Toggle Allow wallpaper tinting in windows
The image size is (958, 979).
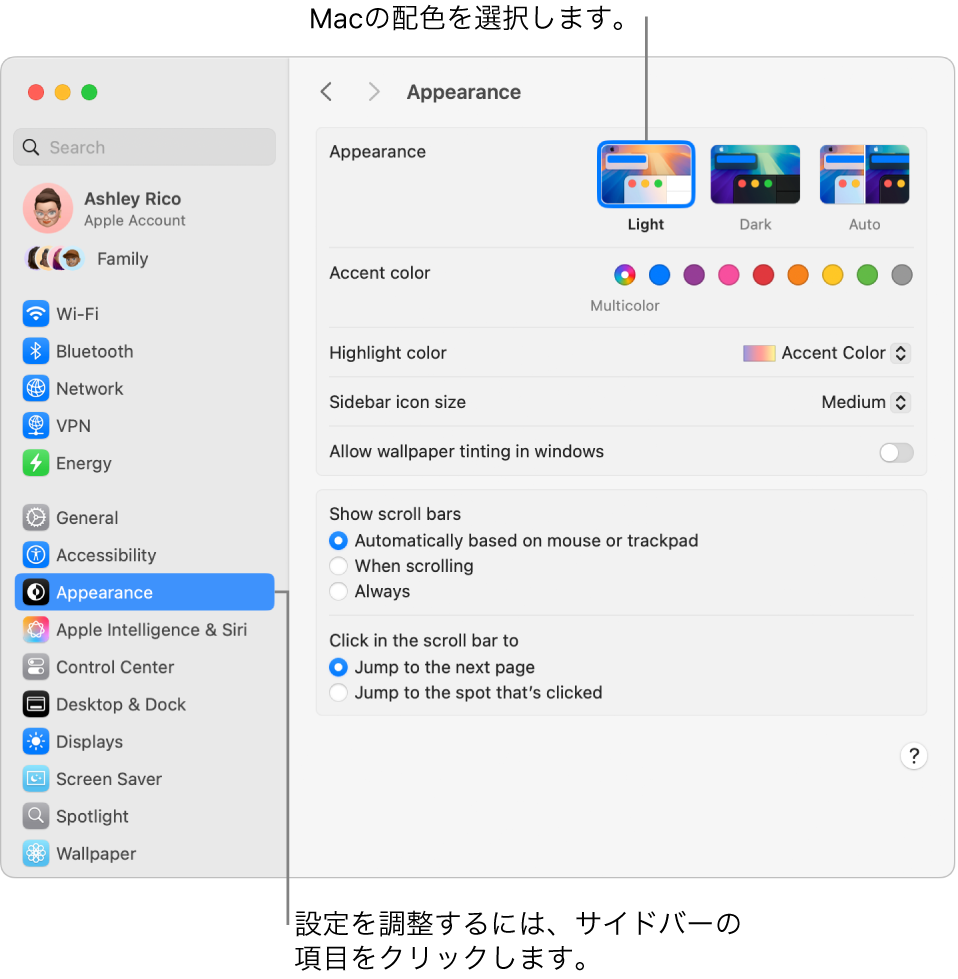point(895,453)
